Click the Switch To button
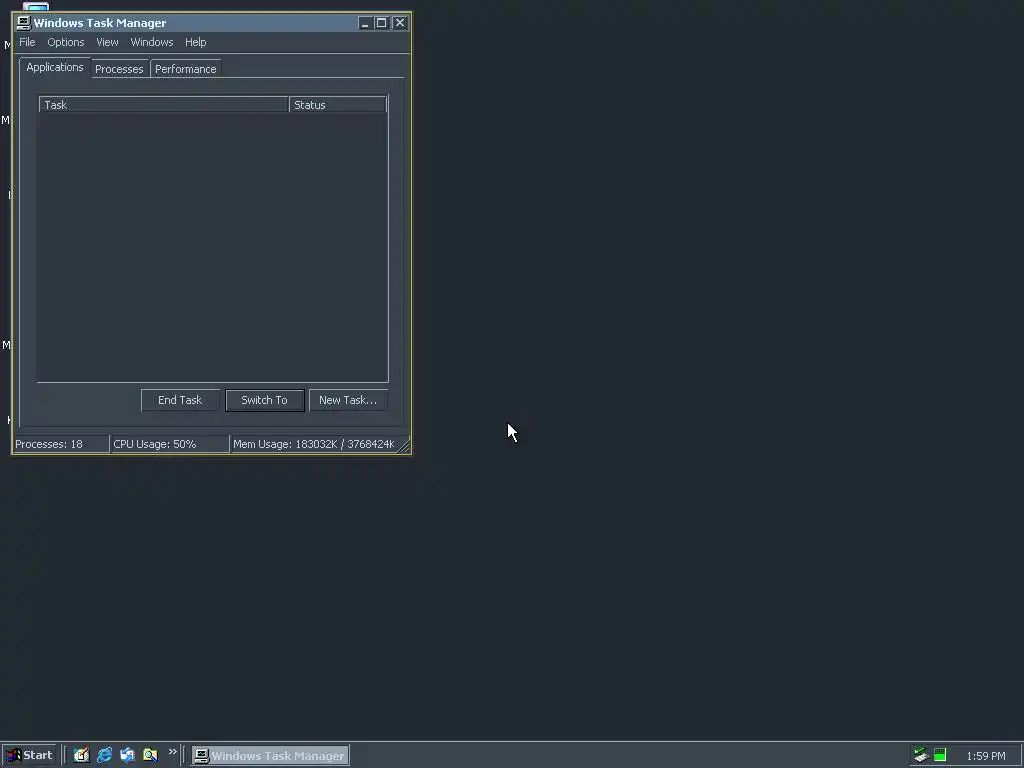 pos(264,400)
